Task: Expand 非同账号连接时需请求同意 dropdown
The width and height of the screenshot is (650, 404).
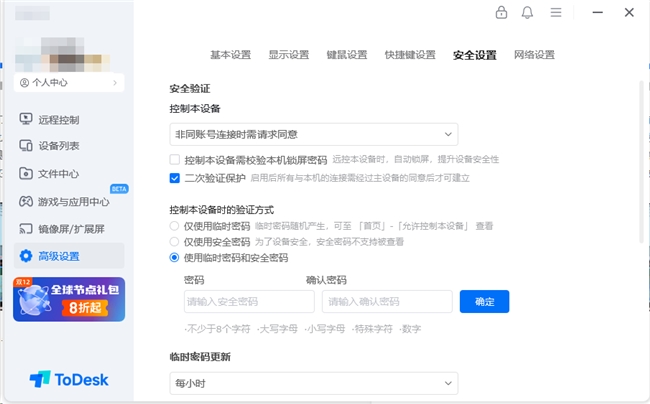Action: pyautogui.click(x=313, y=134)
